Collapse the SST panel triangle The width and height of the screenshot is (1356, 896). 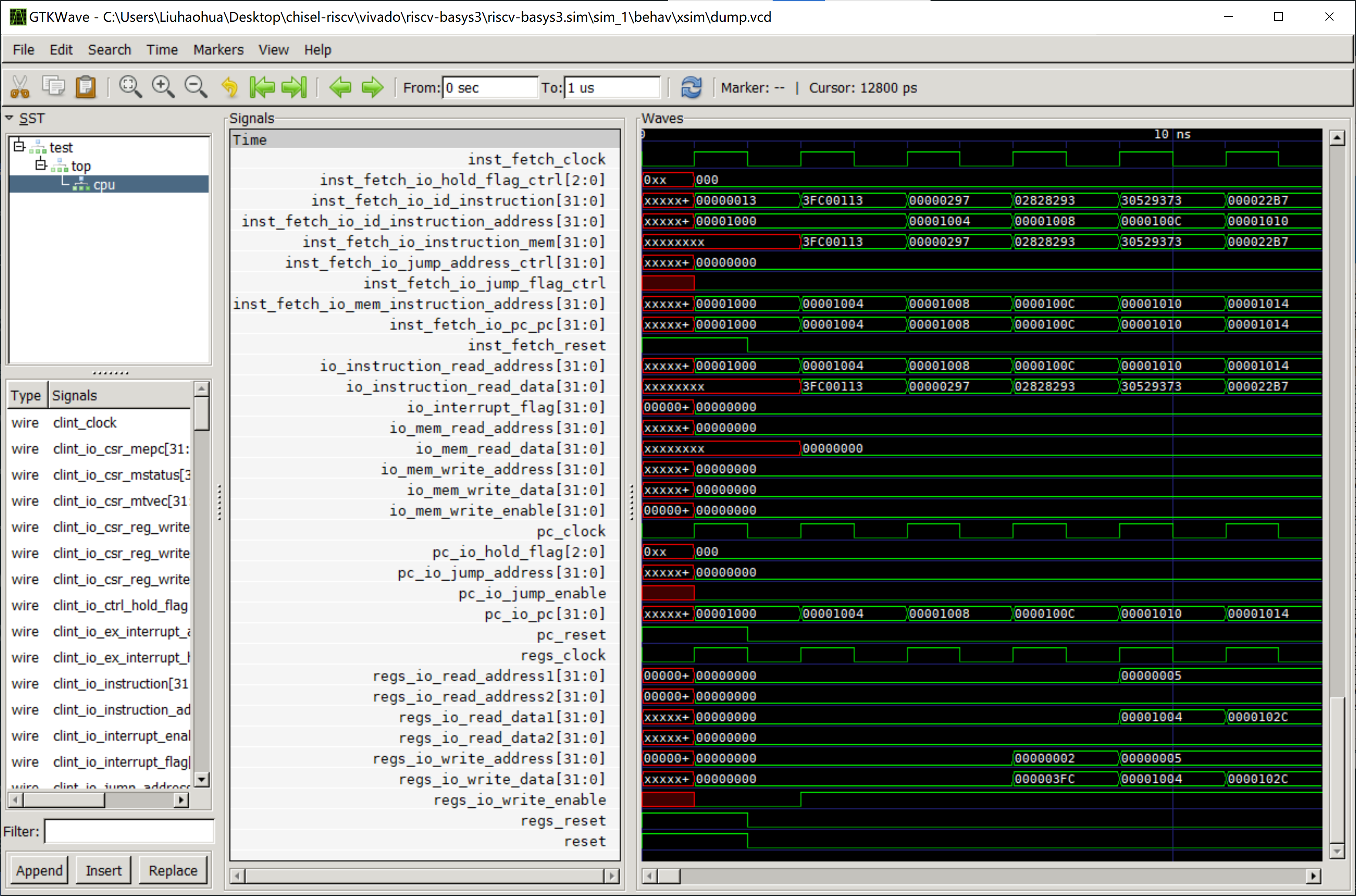tap(10, 118)
